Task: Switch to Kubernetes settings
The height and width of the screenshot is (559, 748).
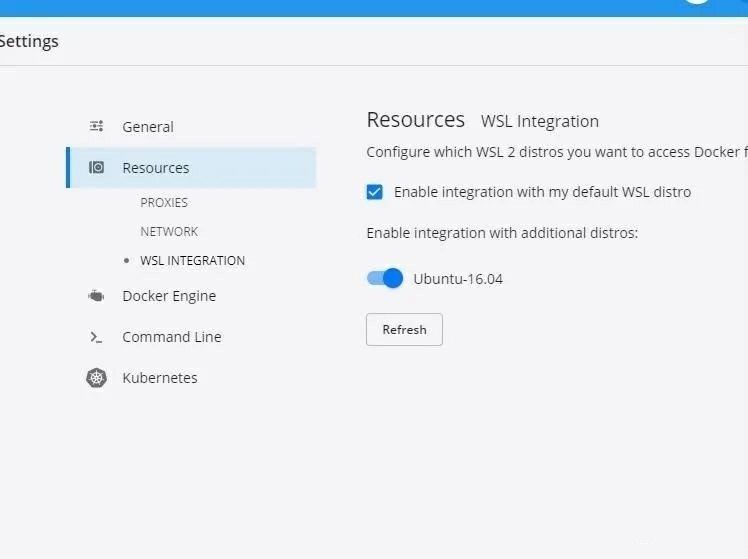Action: pyautogui.click(x=160, y=378)
